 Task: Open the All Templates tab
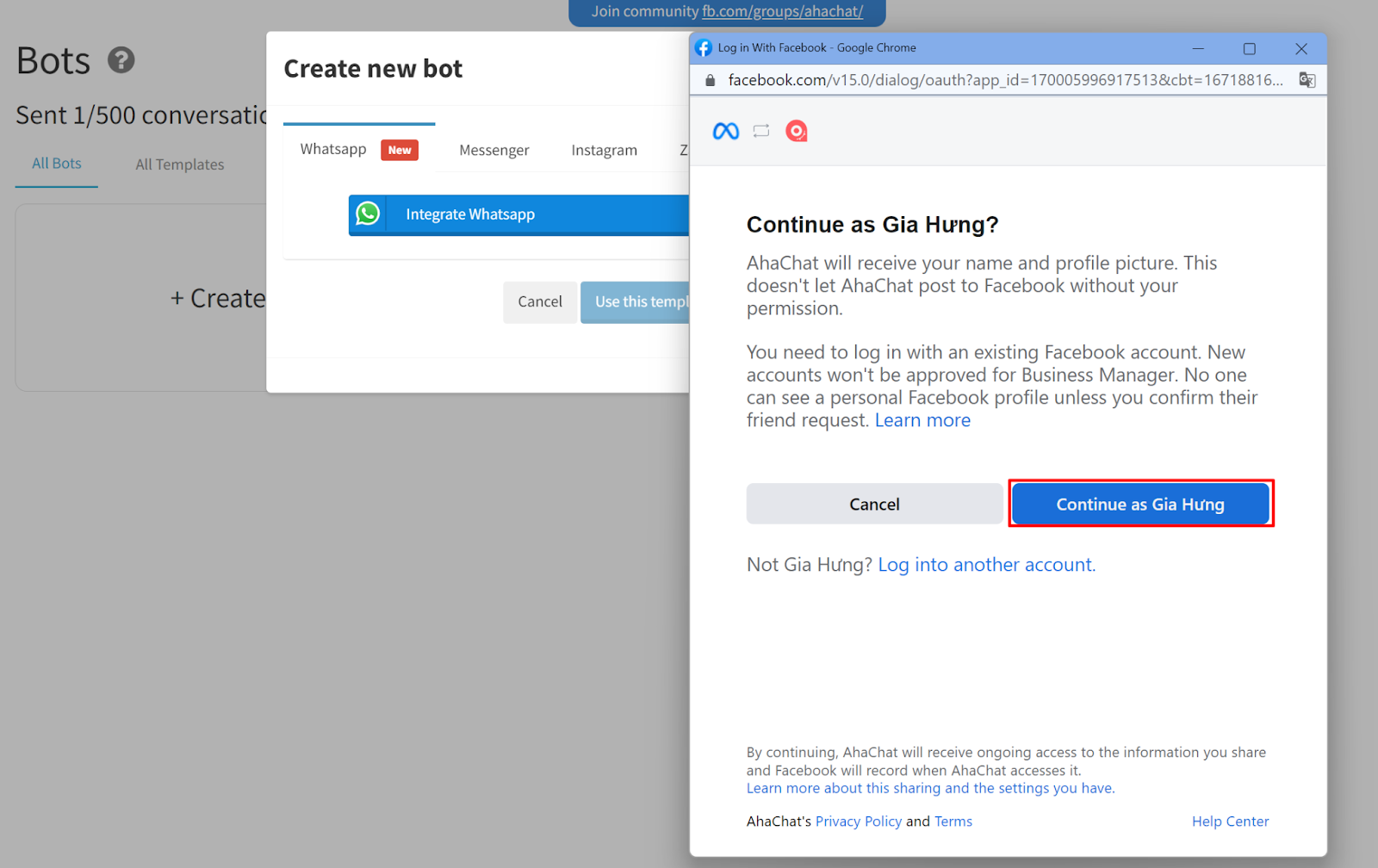tap(180, 164)
